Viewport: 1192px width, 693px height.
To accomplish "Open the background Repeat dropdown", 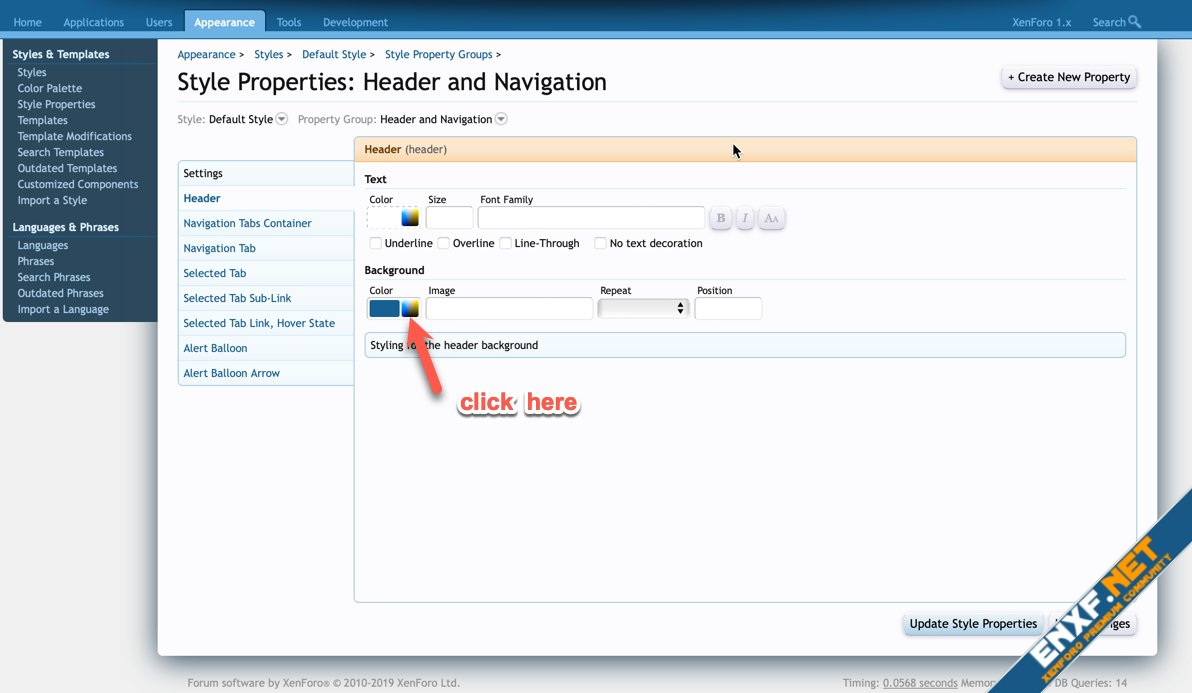I will pyautogui.click(x=643, y=309).
